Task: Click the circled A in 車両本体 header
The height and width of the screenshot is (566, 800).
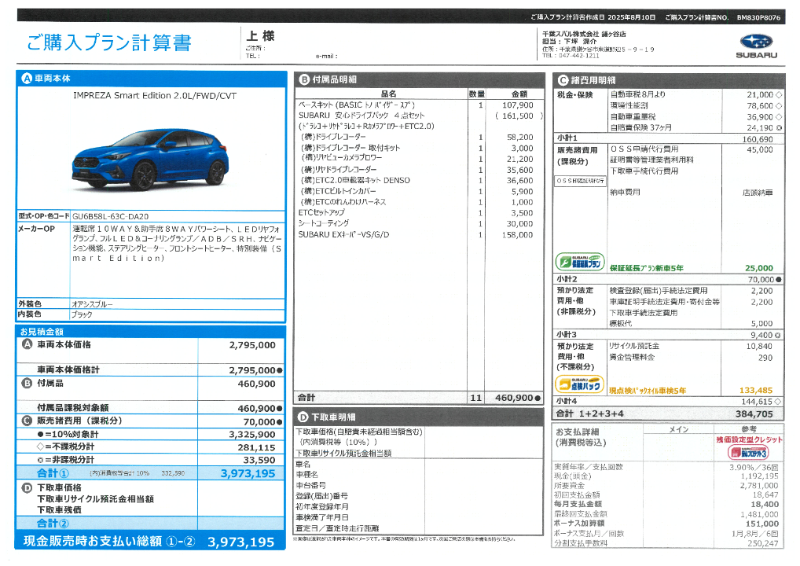Action: (x=27, y=78)
